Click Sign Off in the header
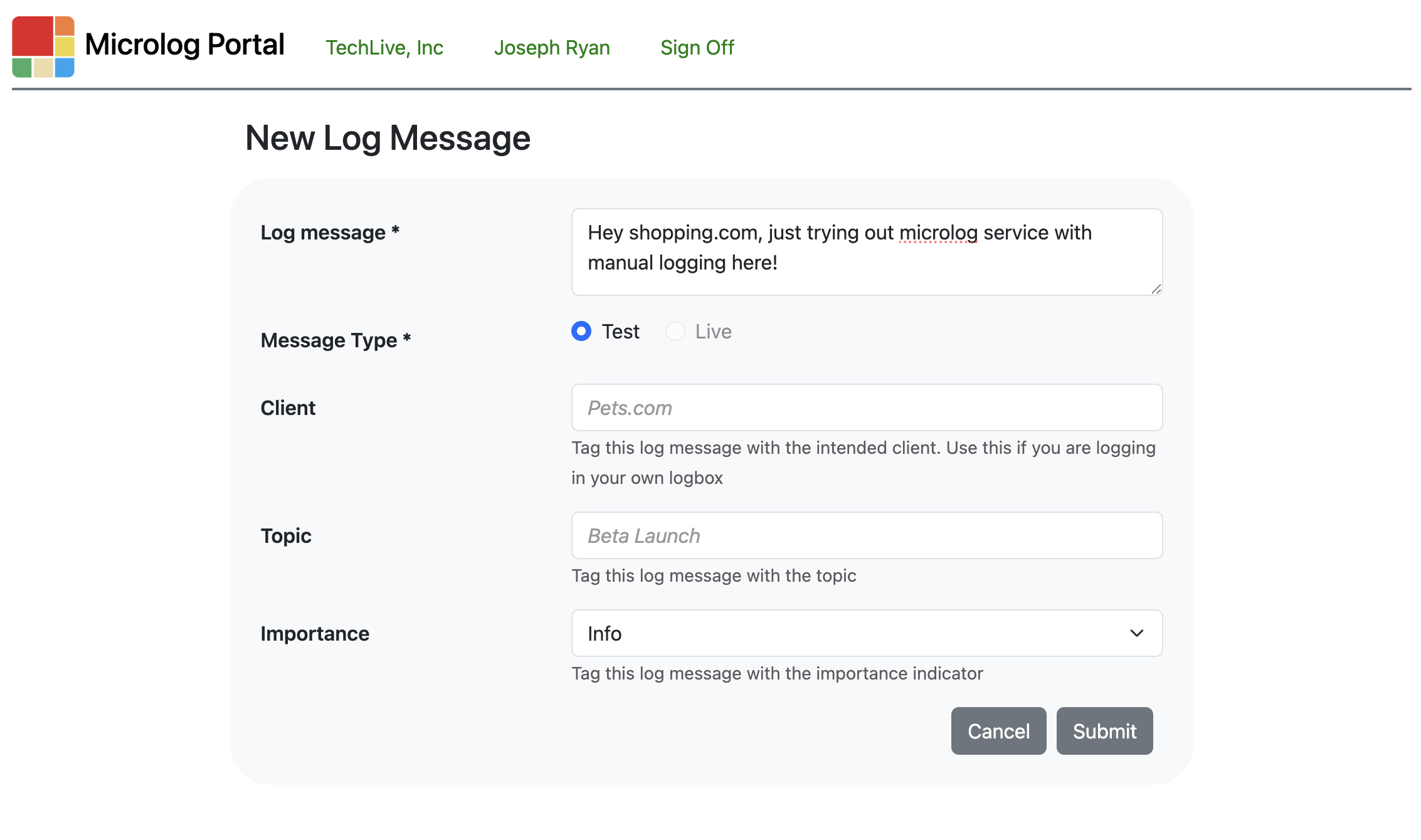Image resolution: width=1421 pixels, height=840 pixels. coord(697,48)
